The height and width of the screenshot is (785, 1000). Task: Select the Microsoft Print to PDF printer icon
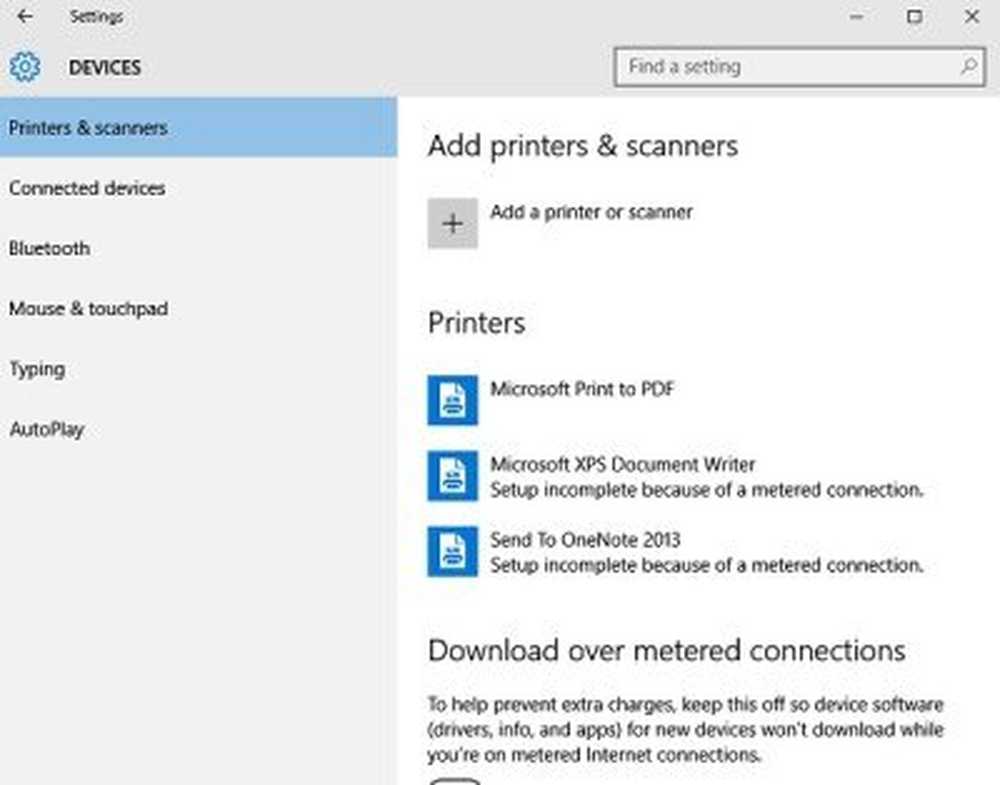(x=452, y=400)
